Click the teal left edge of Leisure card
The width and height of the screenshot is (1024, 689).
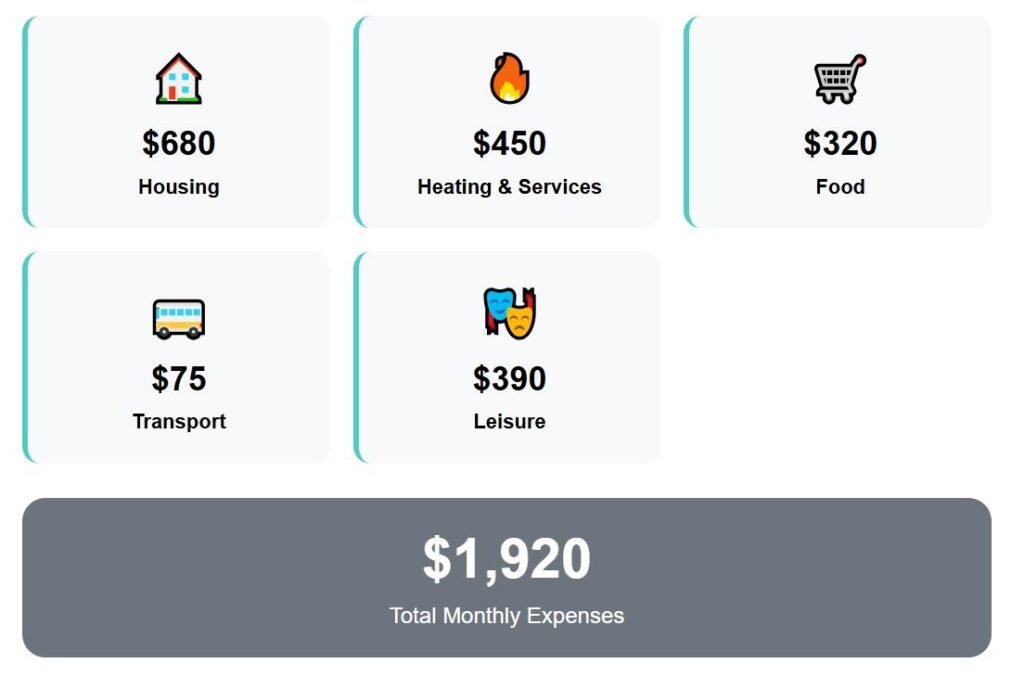[356, 358]
